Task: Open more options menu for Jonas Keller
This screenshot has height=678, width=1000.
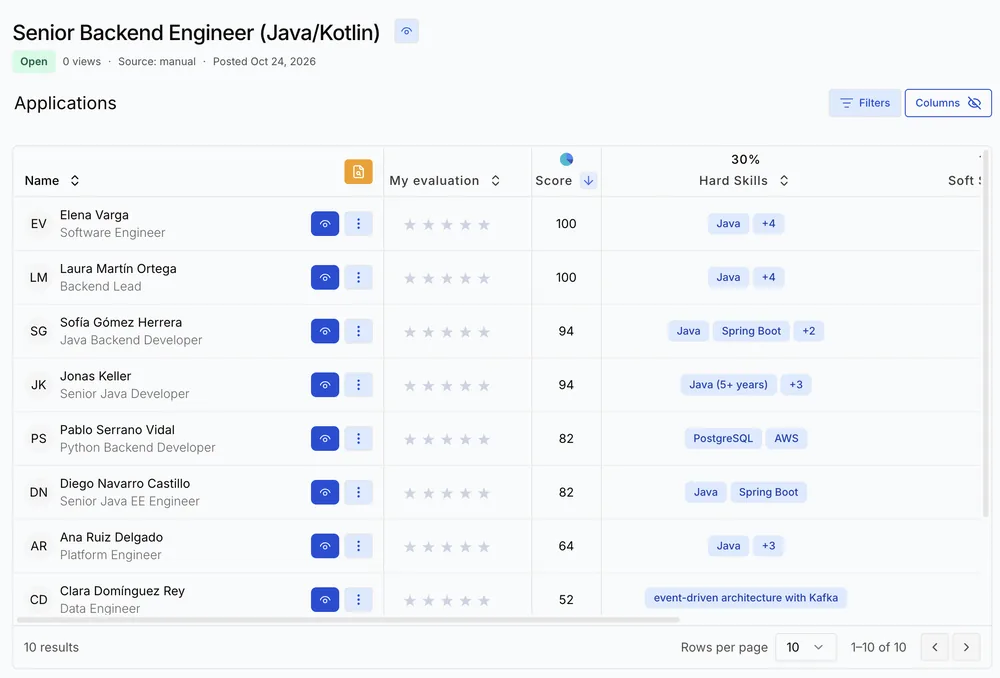Action: (x=358, y=385)
